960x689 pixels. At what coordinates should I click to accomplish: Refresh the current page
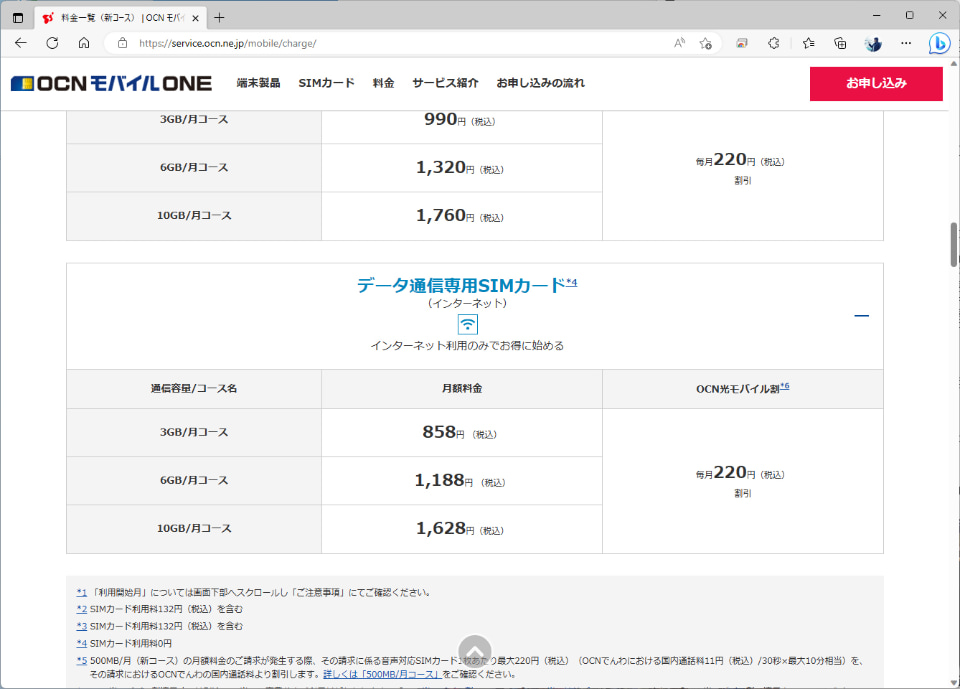tap(51, 45)
